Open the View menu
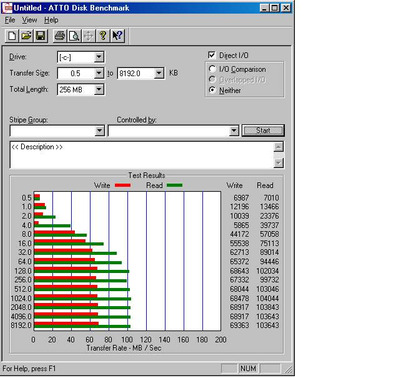 29,20
